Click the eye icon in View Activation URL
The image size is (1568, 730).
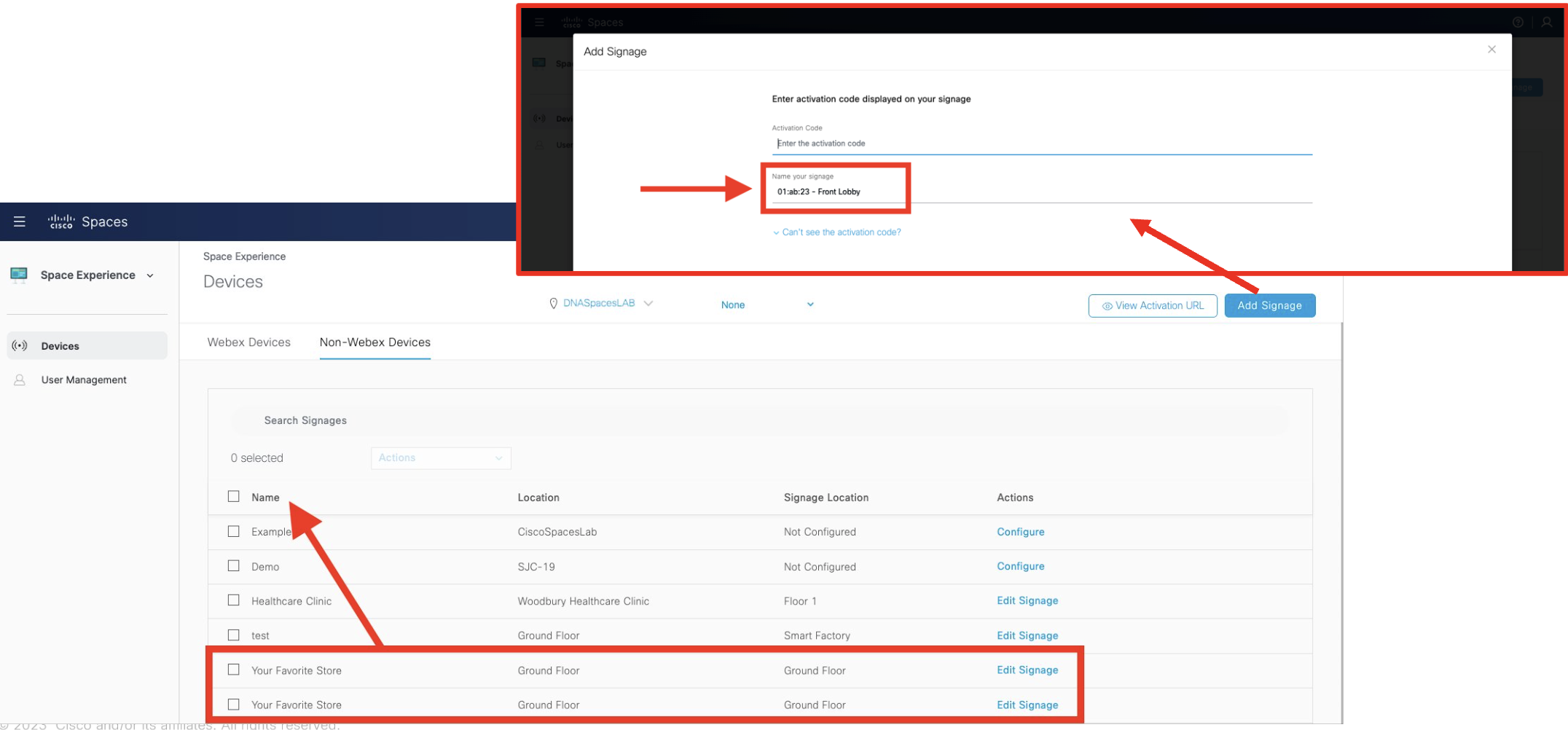click(1107, 306)
